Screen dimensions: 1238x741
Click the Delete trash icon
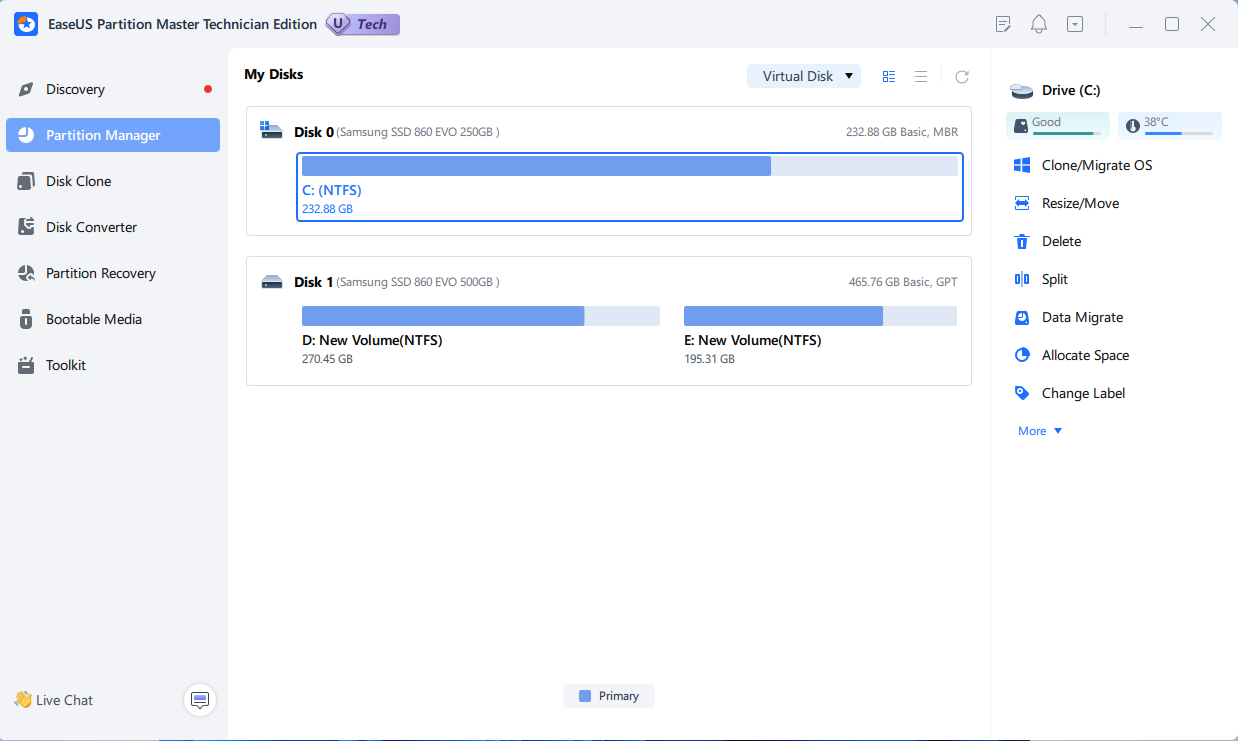pos(1022,241)
